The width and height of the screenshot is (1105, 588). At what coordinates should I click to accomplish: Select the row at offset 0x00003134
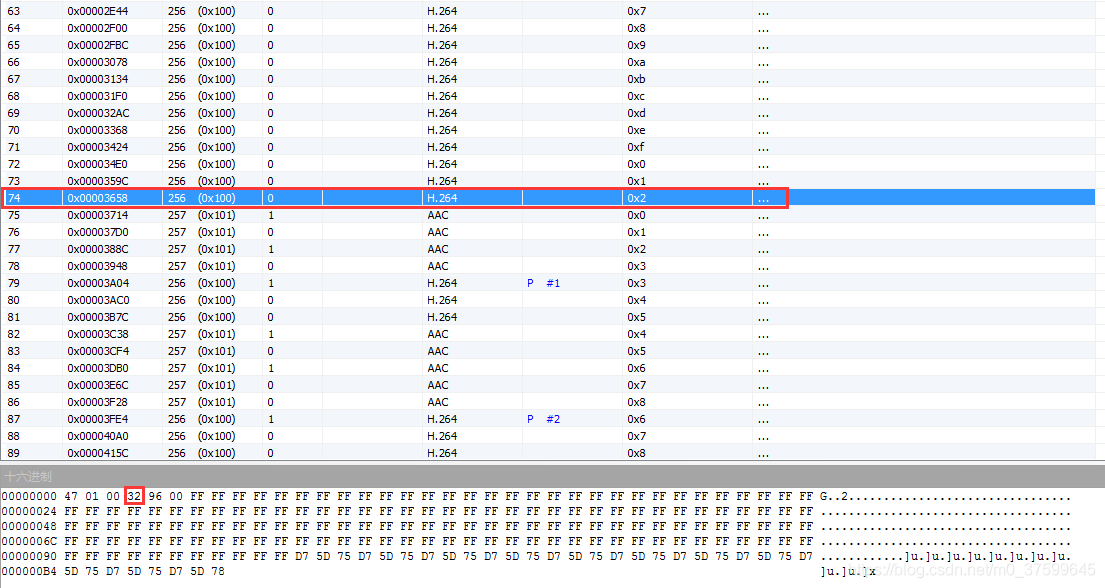(548, 79)
